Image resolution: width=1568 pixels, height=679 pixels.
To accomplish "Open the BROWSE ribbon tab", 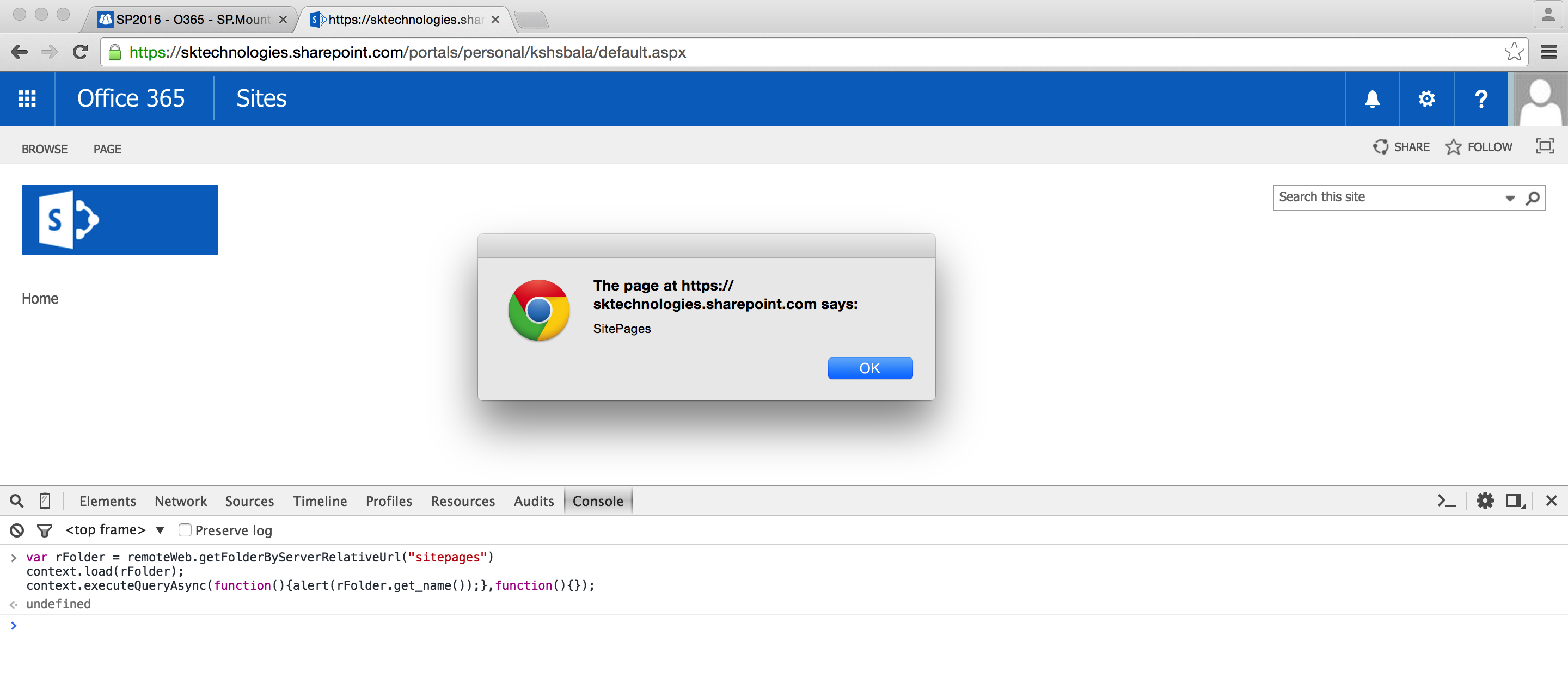I will (45, 149).
